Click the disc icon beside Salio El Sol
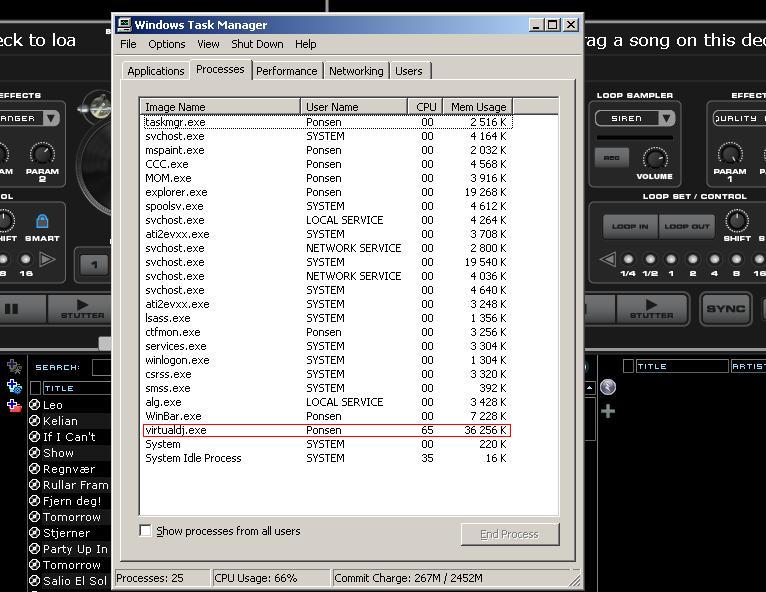 point(34,580)
